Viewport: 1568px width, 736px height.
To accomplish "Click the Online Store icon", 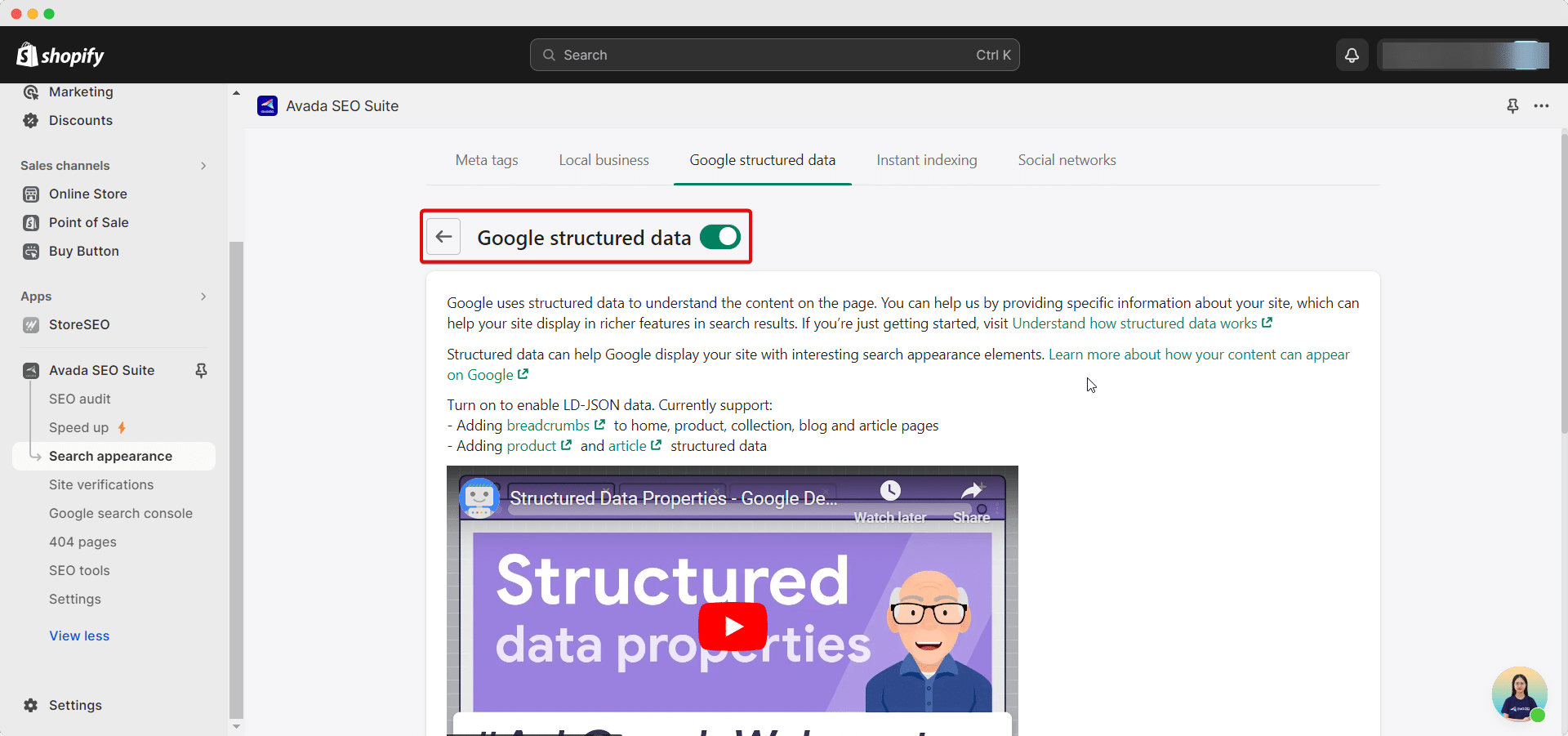I will pyautogui.click(x=31, y=194).
